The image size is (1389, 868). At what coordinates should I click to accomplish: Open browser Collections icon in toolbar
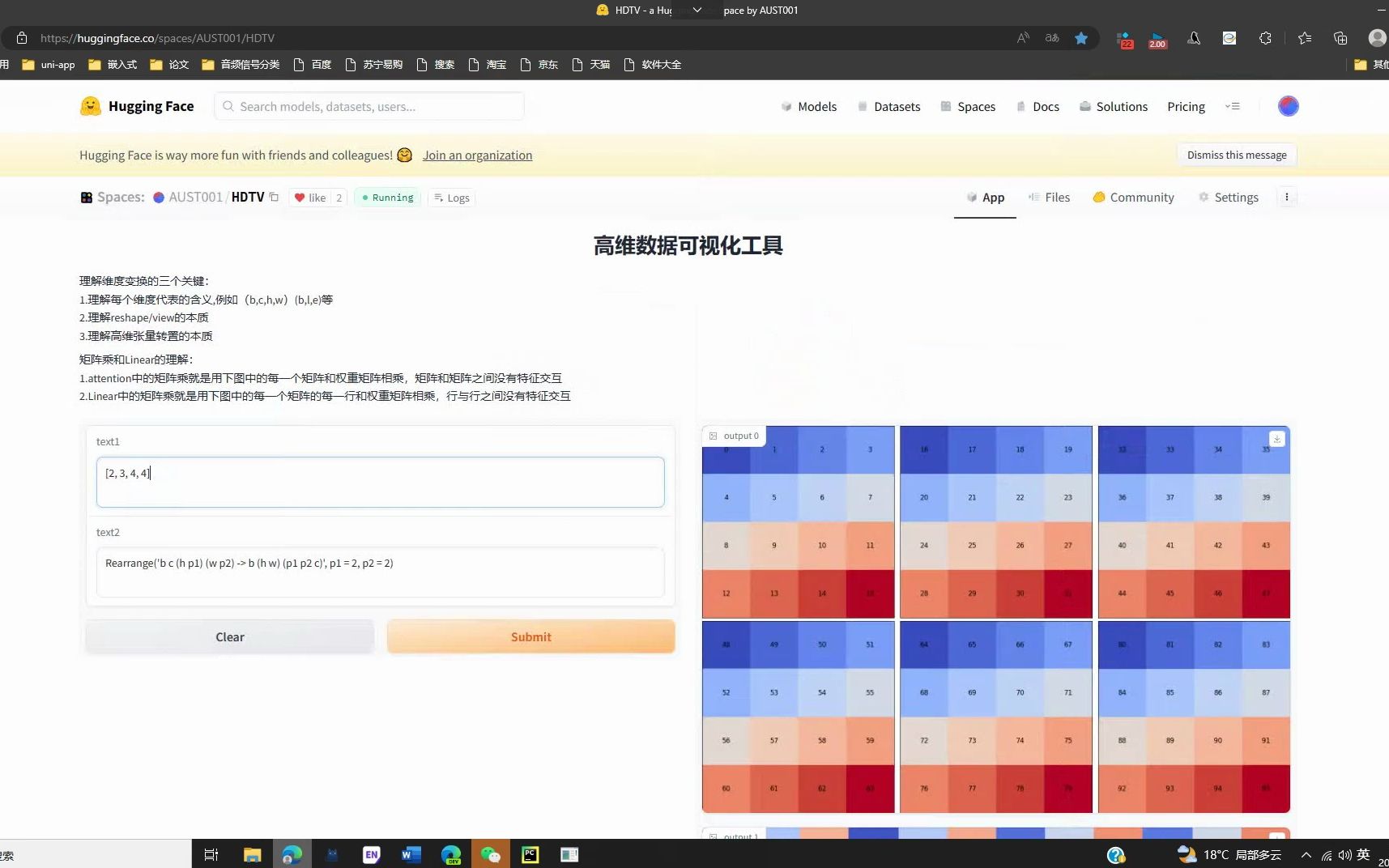pos(1305,38)
